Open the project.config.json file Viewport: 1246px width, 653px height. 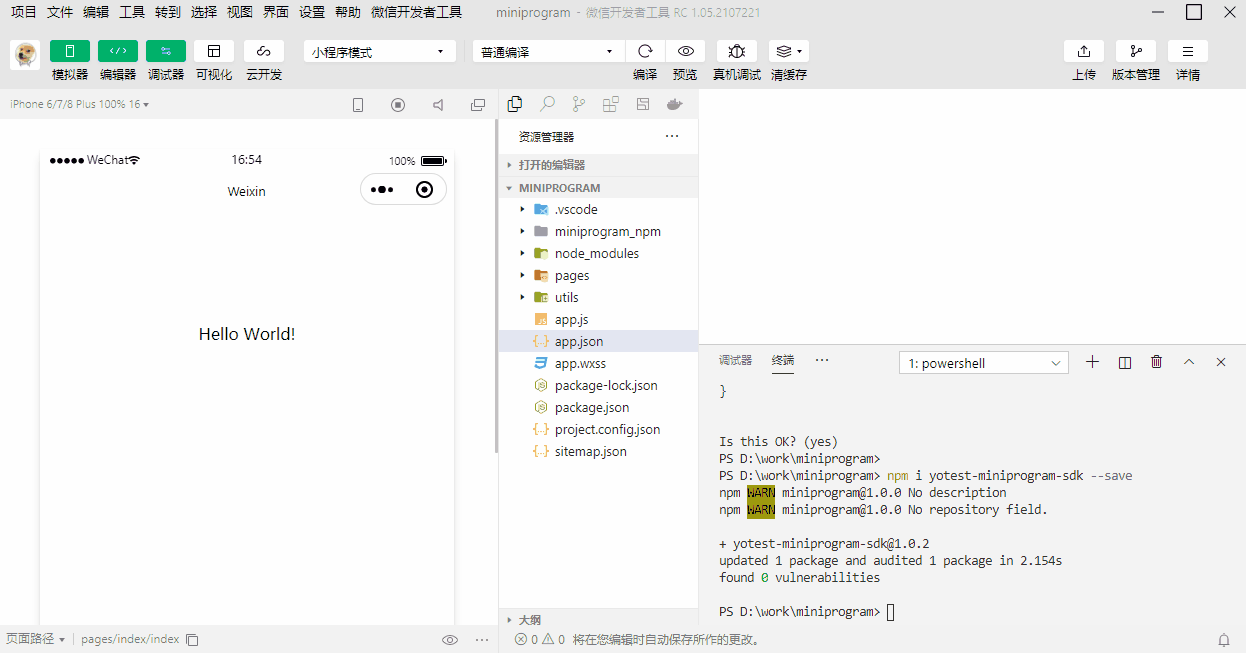(598, 429)
